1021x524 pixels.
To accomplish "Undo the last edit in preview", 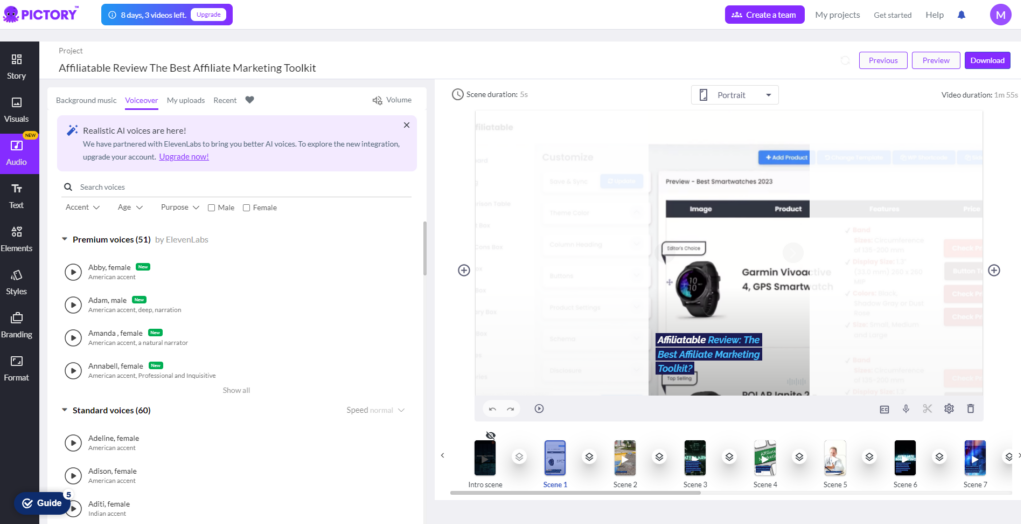I will click(492, 409).
